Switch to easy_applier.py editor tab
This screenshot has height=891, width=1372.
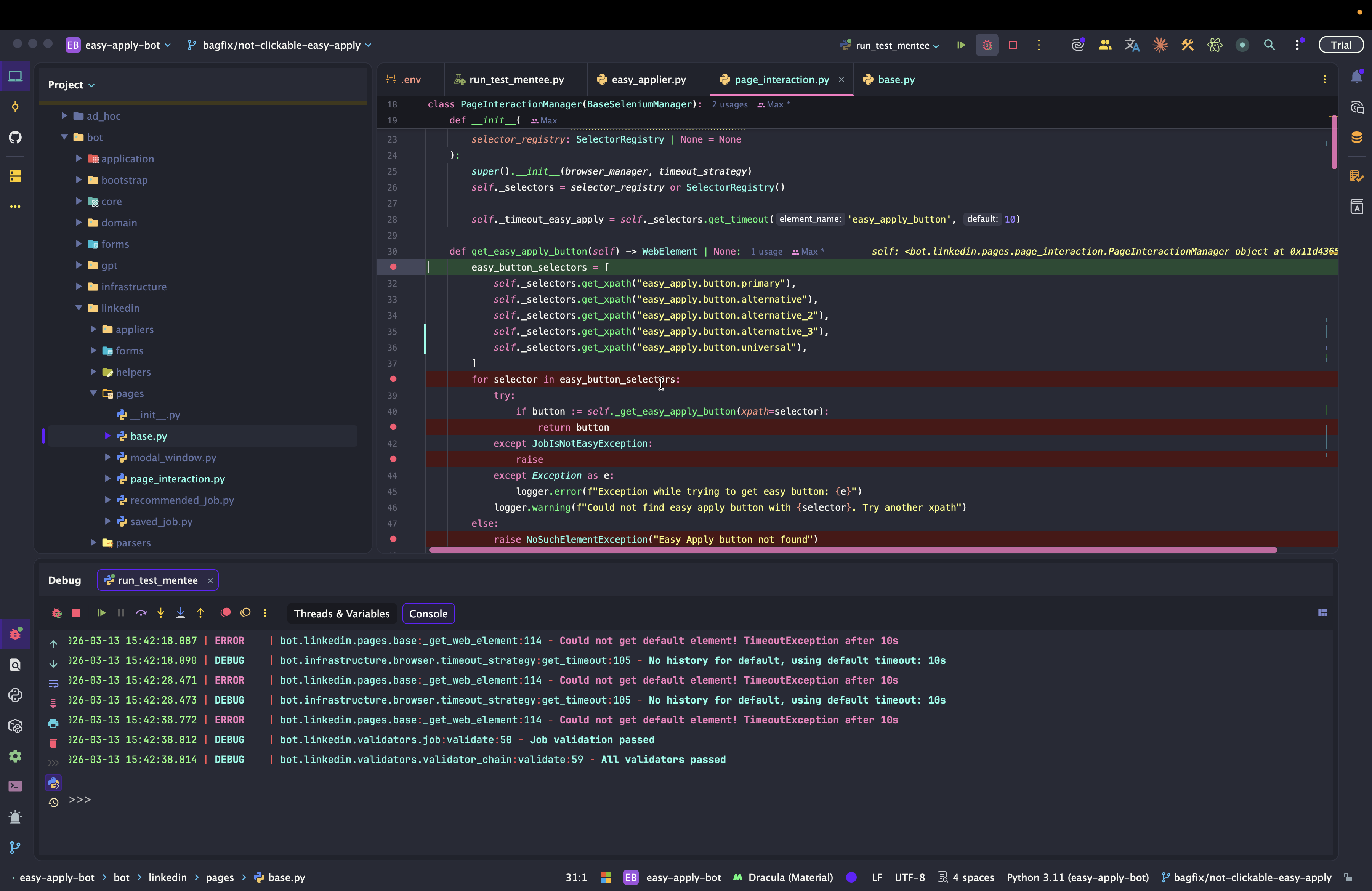[x=648, y=80]
